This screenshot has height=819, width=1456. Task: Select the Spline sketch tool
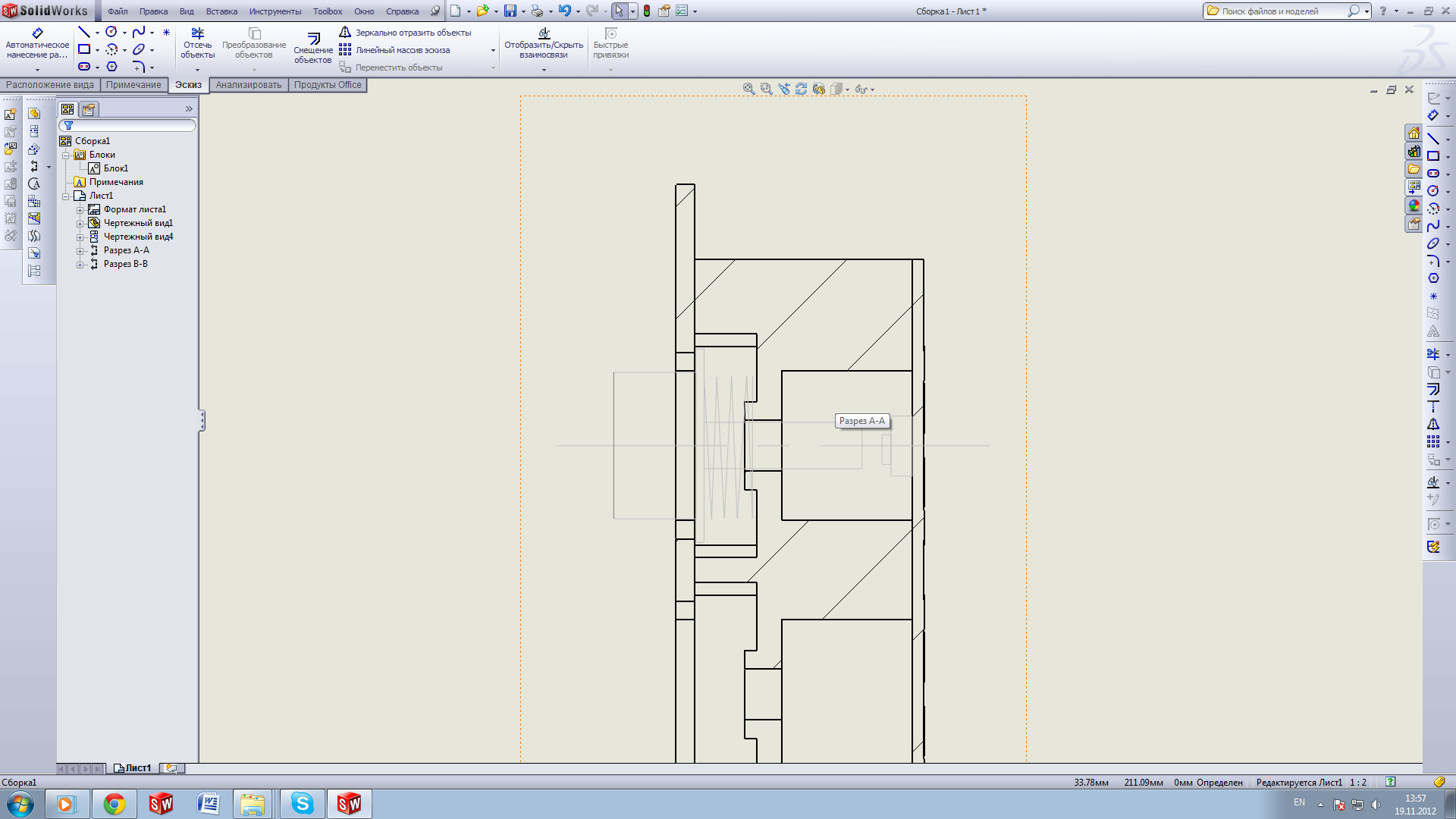click(x=138, y=32)
